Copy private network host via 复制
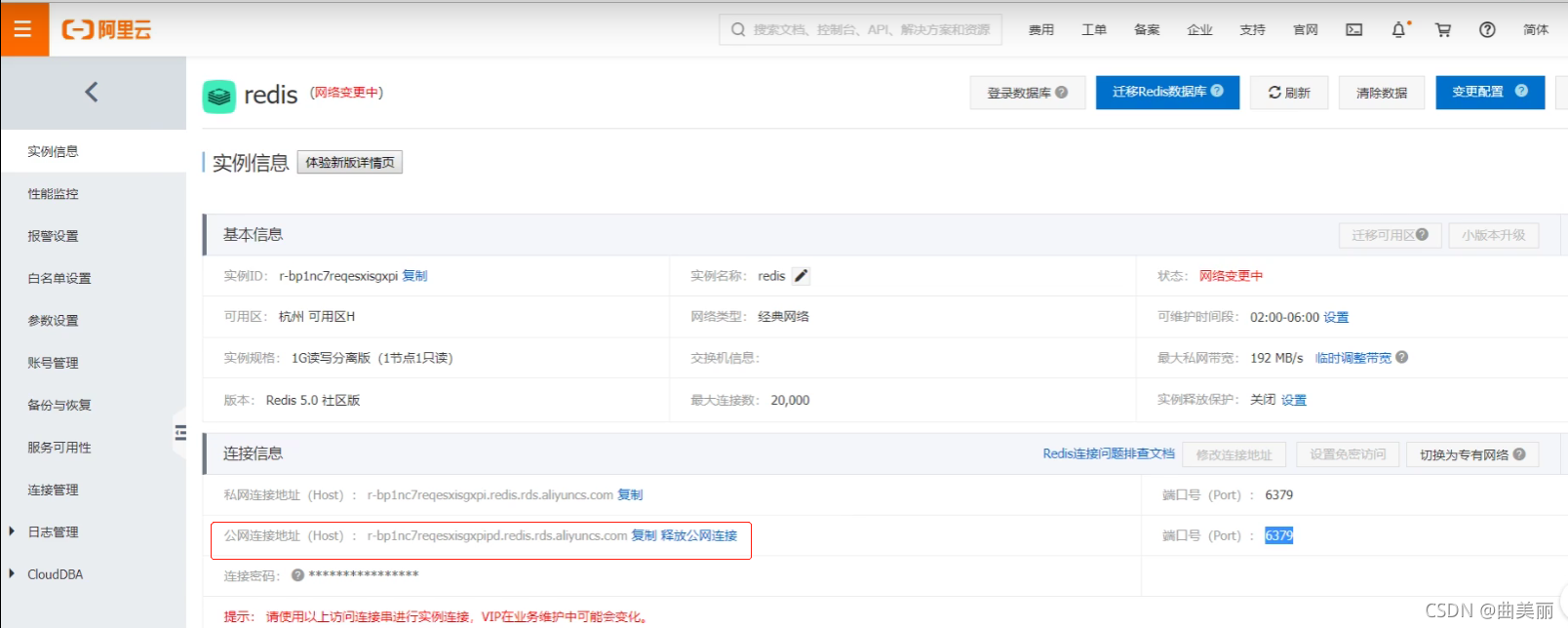 click(630, 495)
